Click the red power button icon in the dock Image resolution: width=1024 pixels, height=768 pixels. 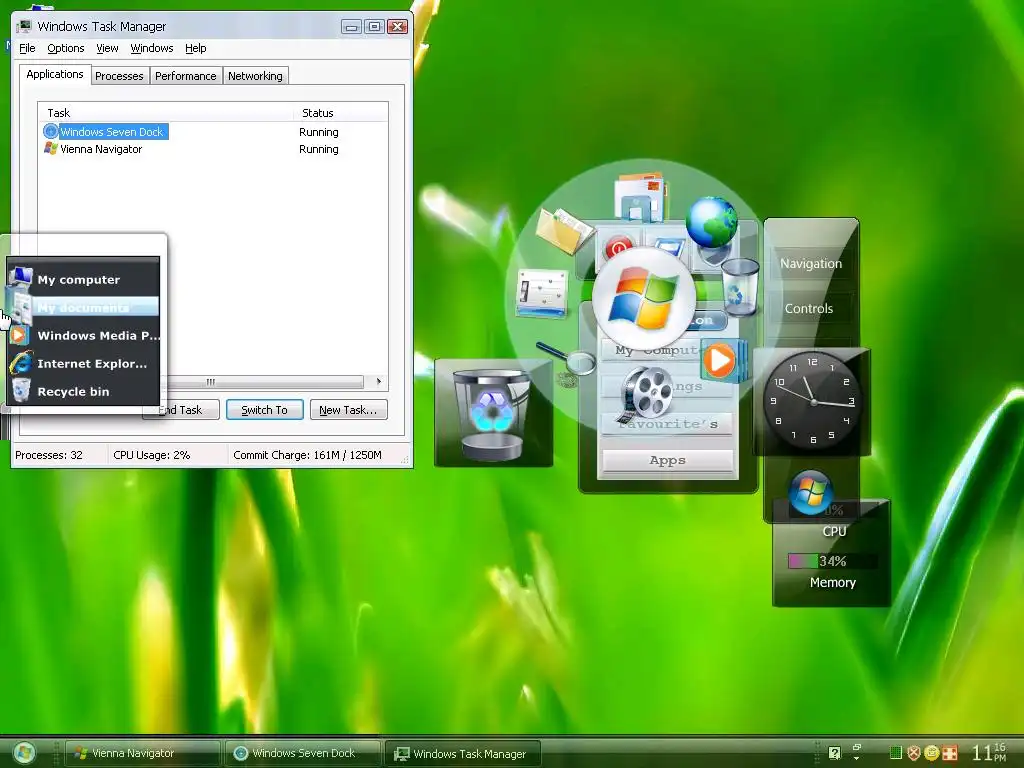coord(618,248)
